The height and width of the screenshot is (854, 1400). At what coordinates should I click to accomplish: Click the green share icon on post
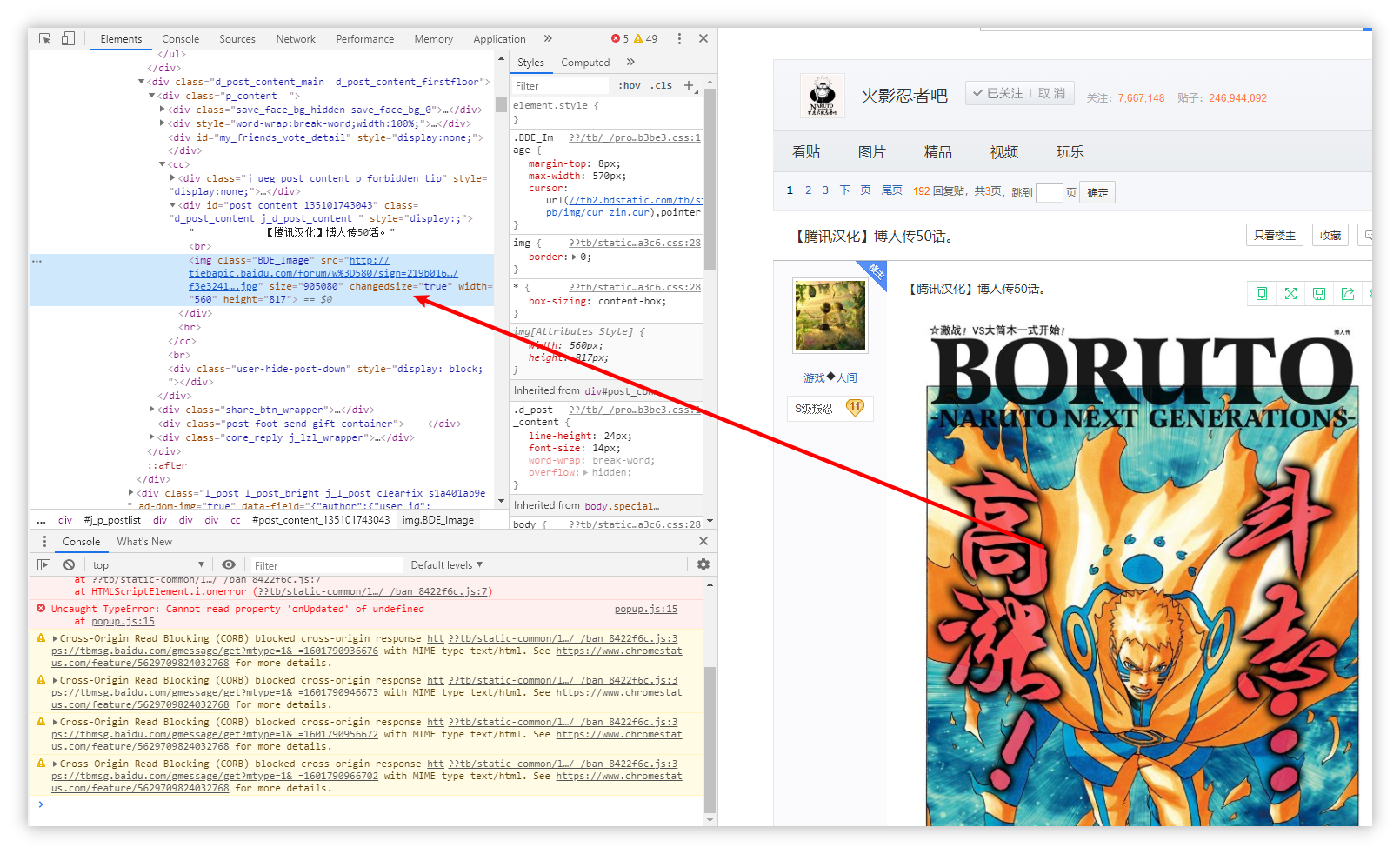coord(1348,294)
